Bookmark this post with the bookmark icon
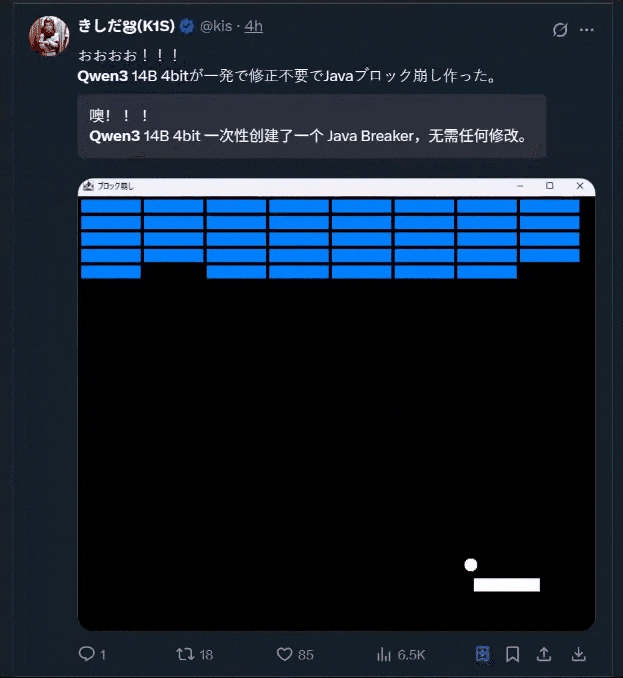 [x=513, y=654]
